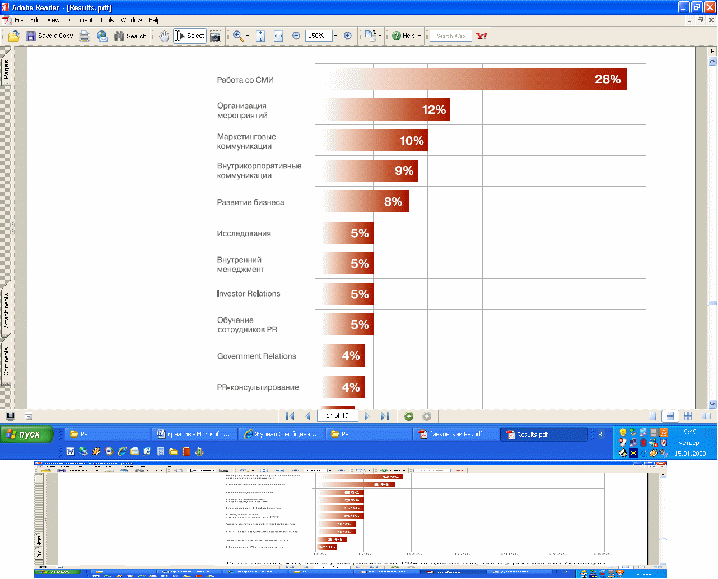This screenshot has width=718, height=579.
Task: Click the Zoom Out minus button
Action: [296, 36]
